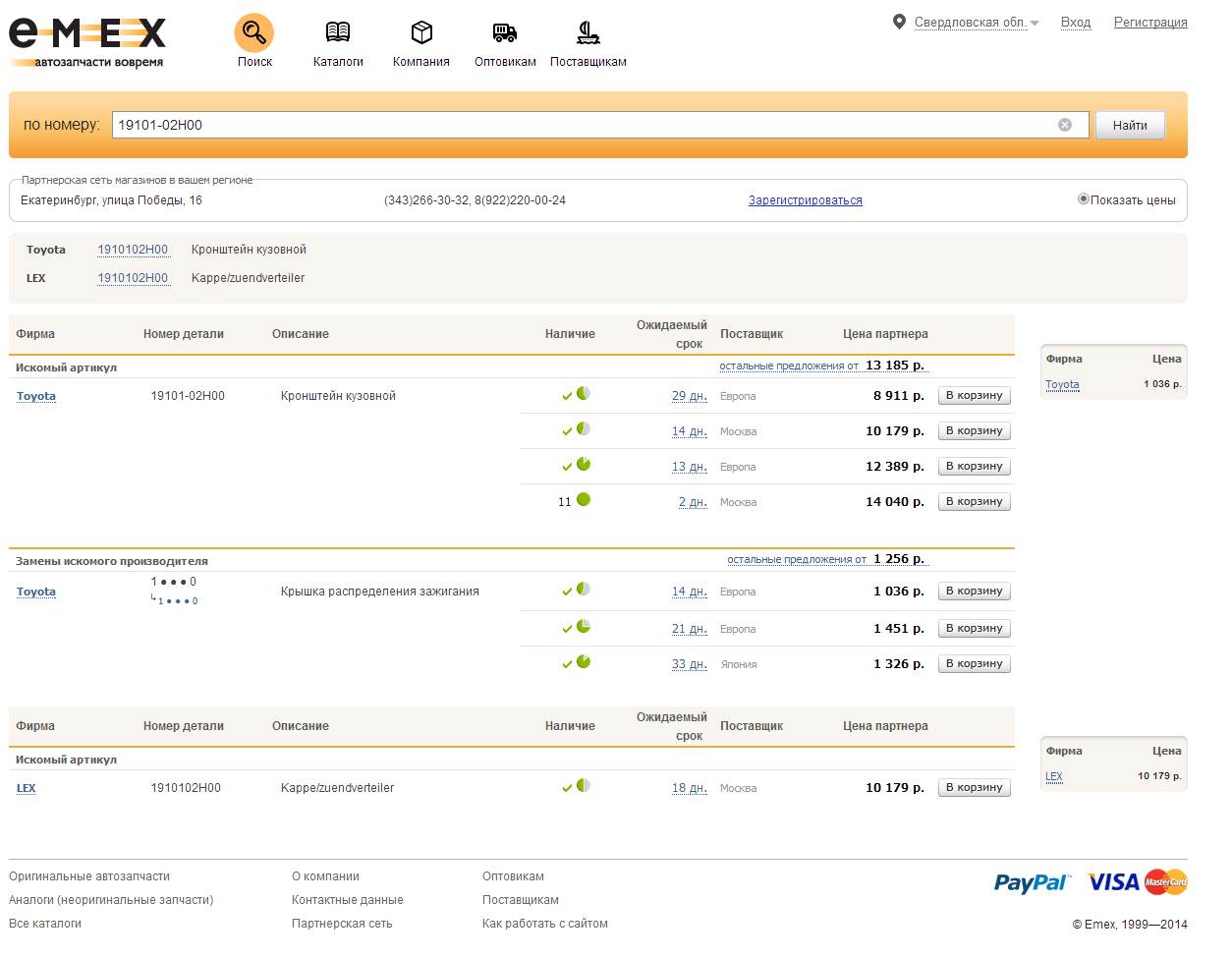
Task: Click the location pin icon near the region
Action: pyautogui.click(x=899, y=22)
